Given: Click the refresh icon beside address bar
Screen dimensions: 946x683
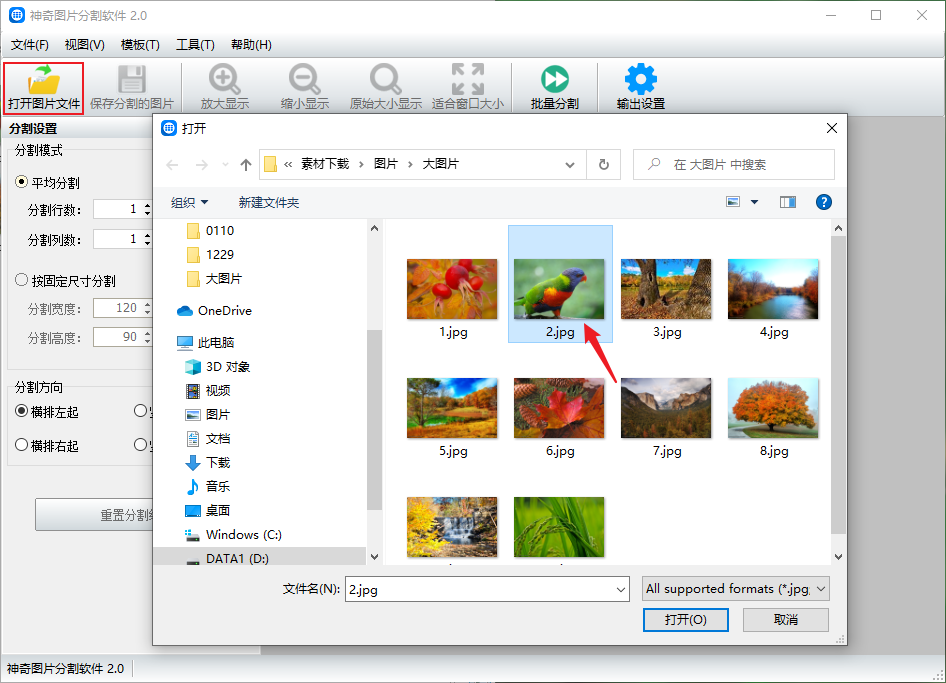Looking at the screenshot, I should (603, 165).
